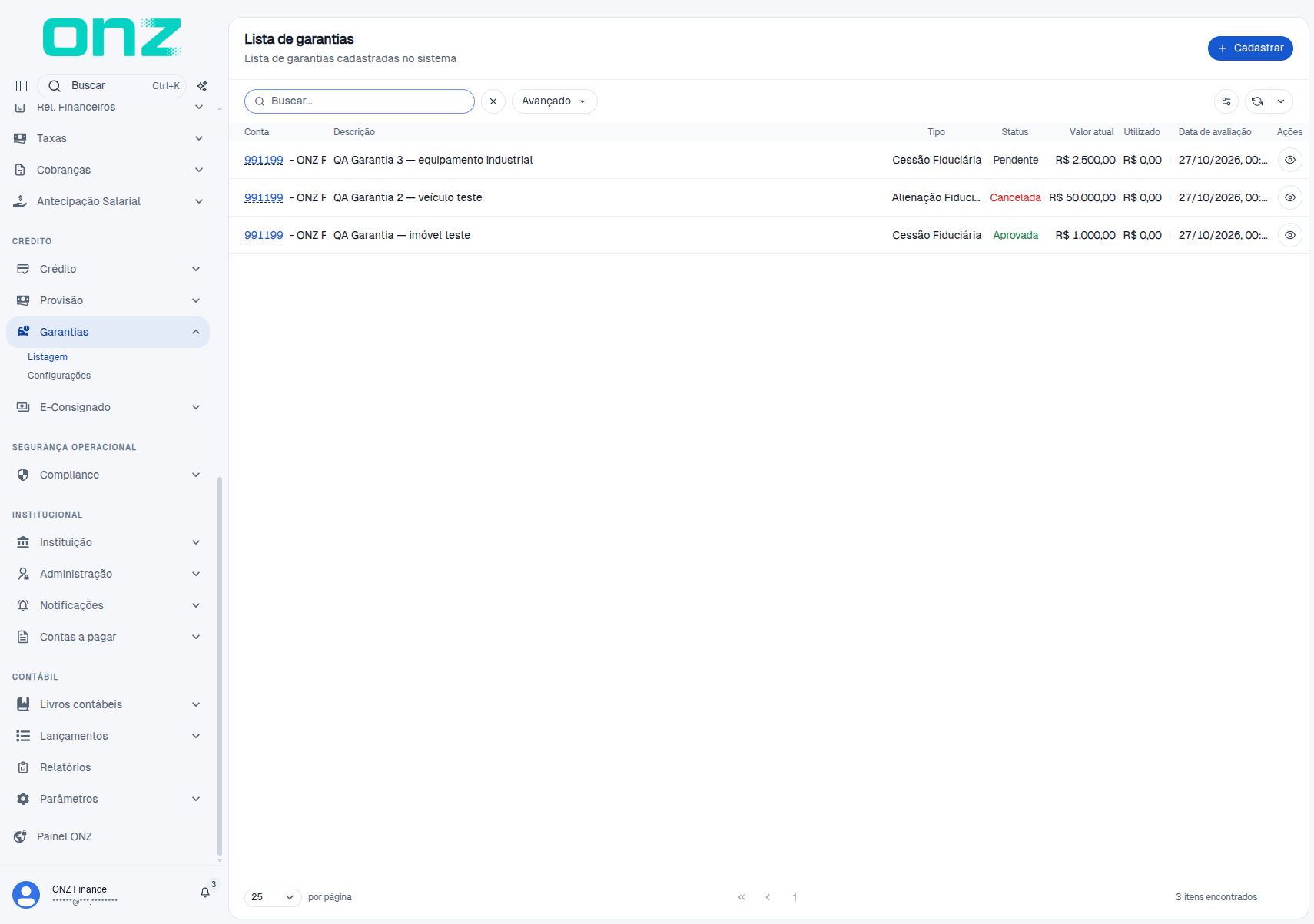This screenshot has height=924, width=1314.
Task: Open notifications bell in the sidebar footer
Action: (x=205, y=893)
